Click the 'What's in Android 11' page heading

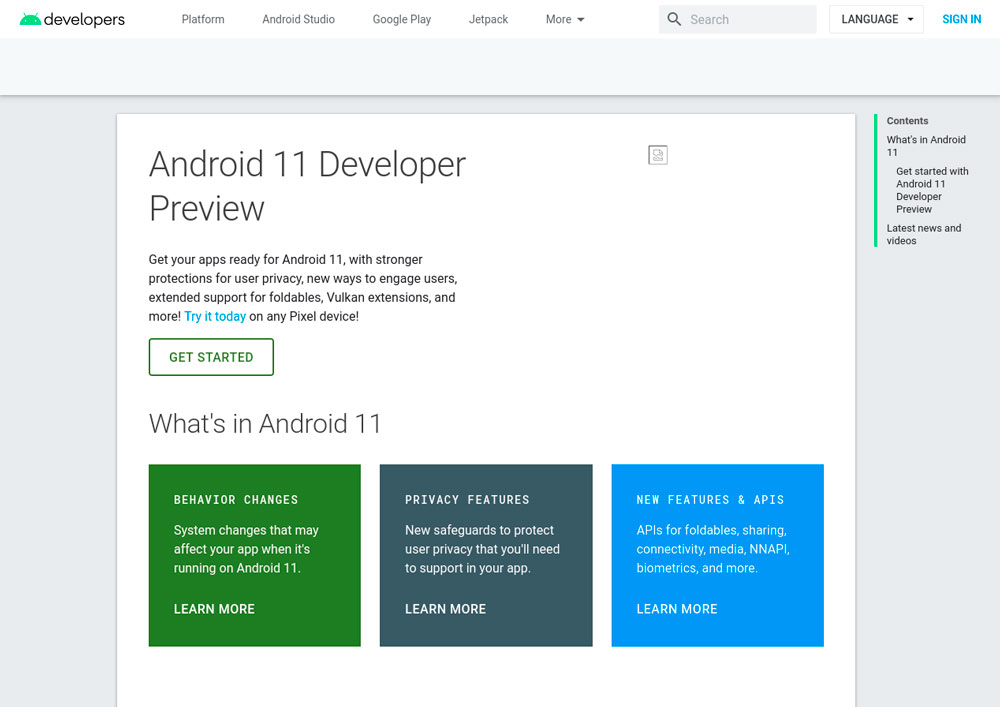(x=265, y=423)
